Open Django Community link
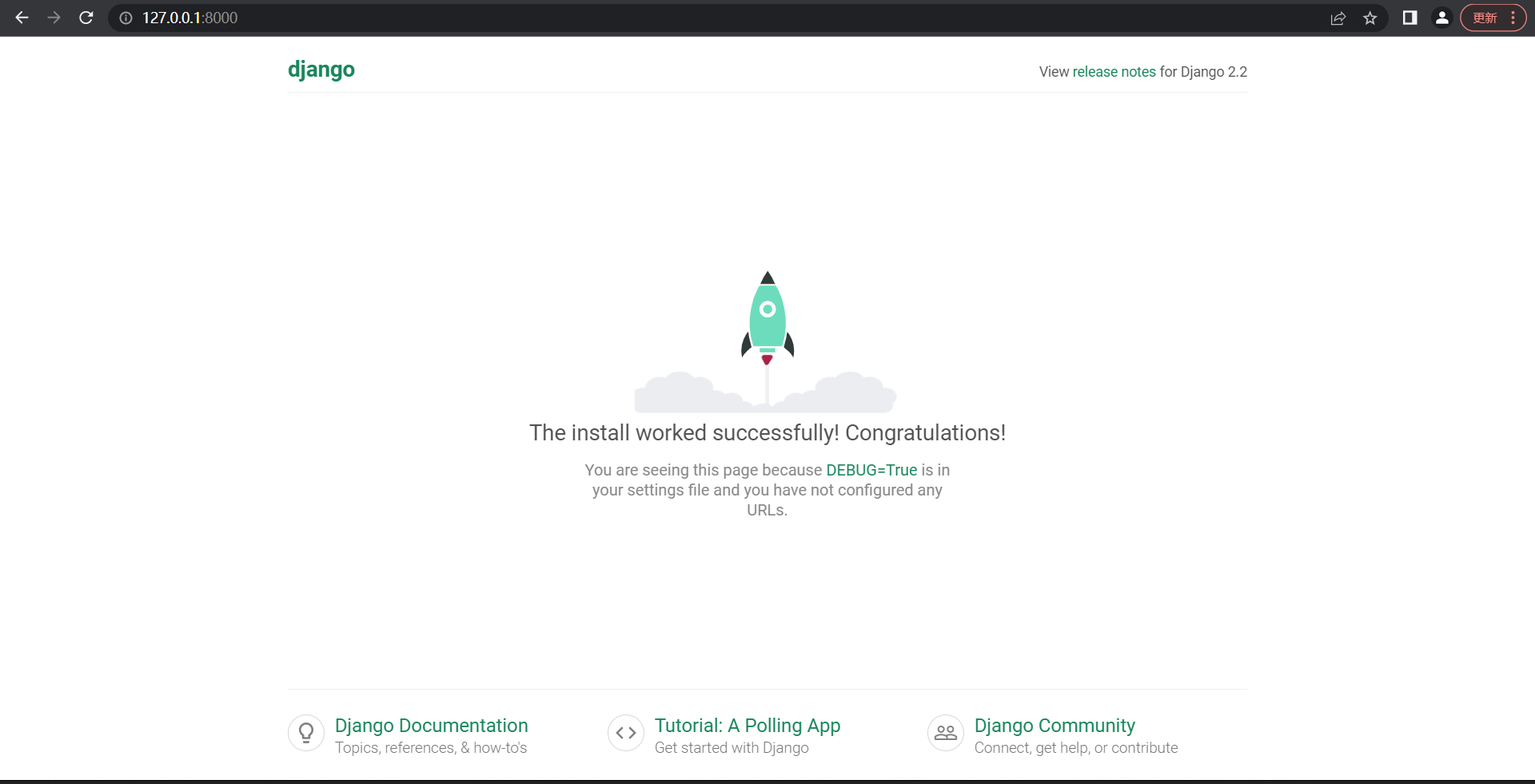 pos(1055,726)
